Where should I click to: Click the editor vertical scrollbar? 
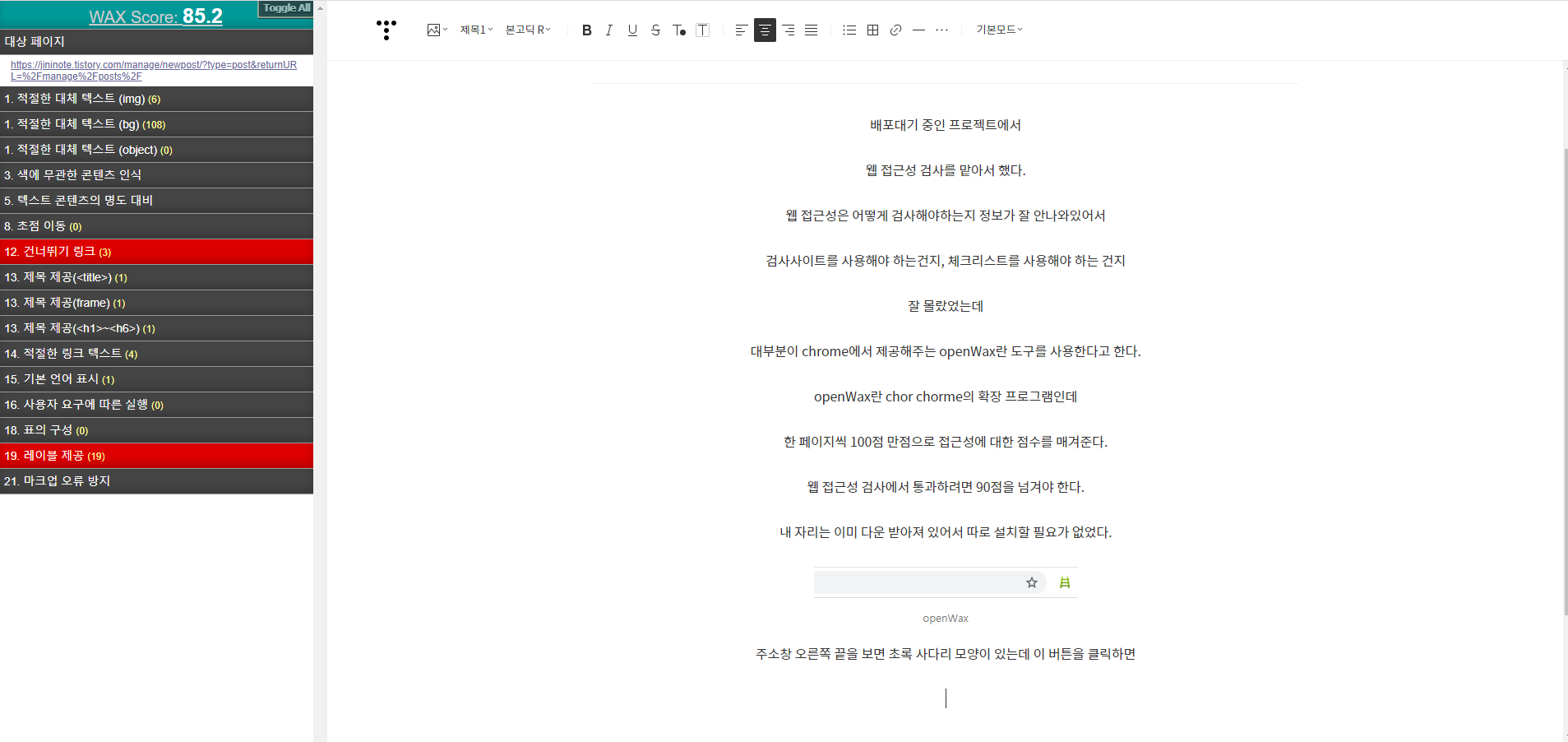click(1565, 383)
